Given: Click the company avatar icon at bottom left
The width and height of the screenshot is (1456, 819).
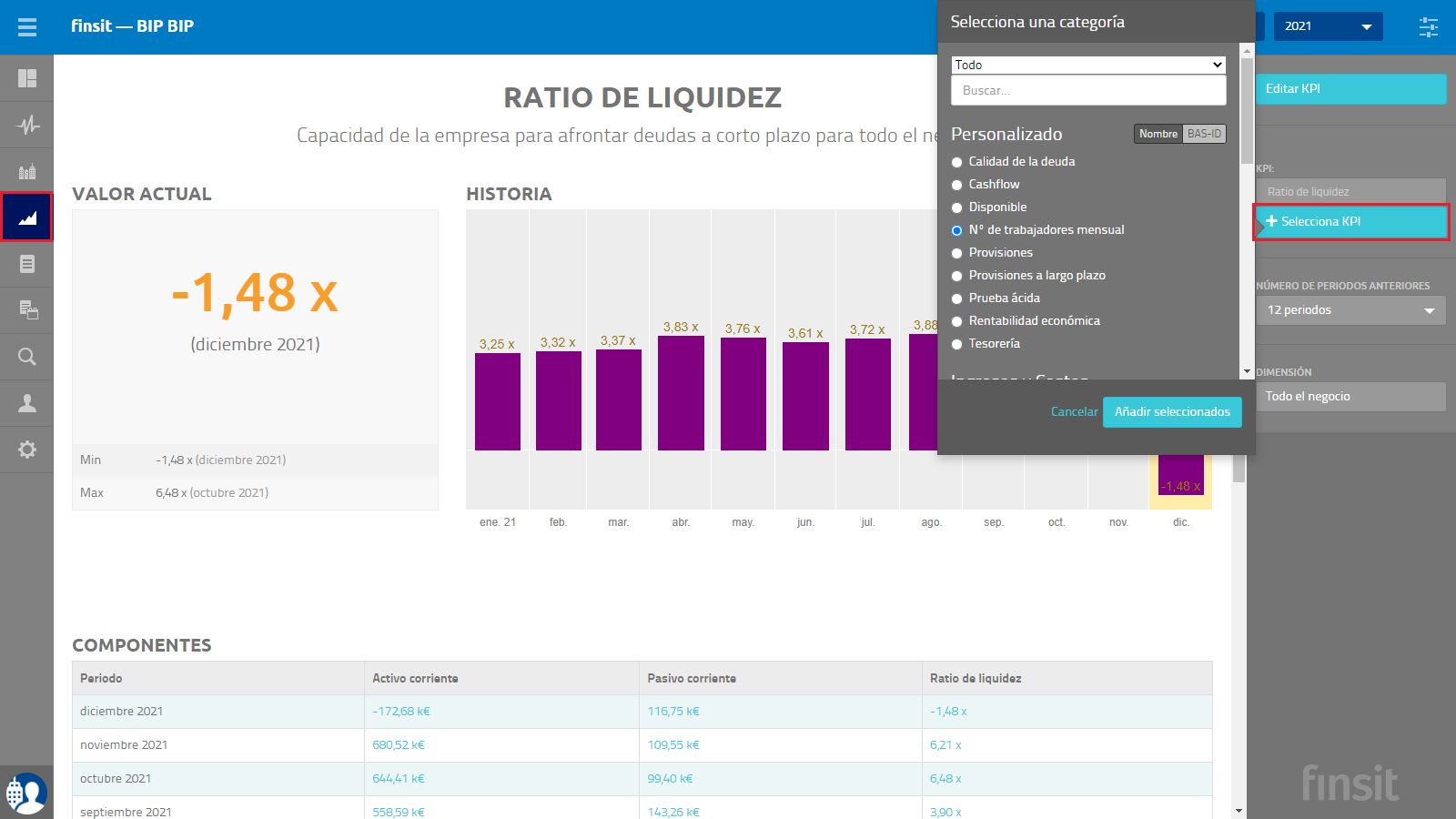Looking at the screenshot, I should [26, 793].
